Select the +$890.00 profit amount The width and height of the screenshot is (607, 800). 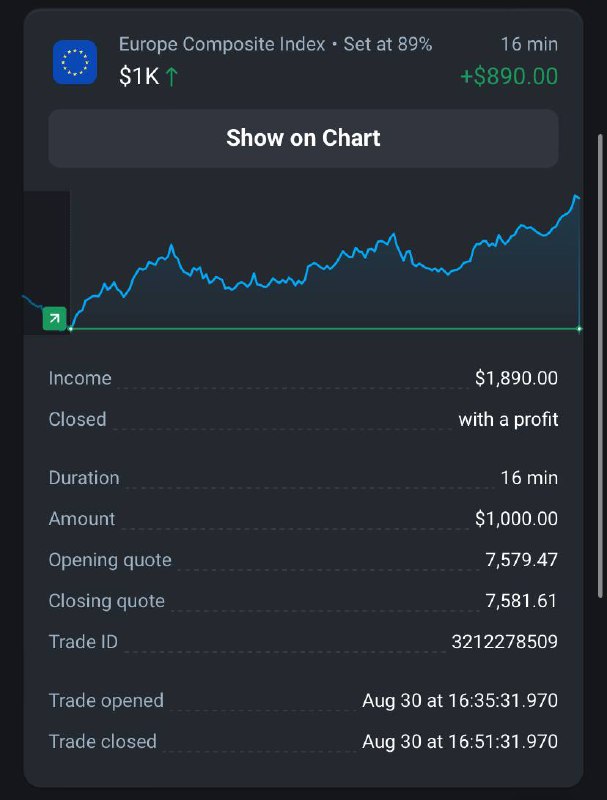click(x=509, y=77)
